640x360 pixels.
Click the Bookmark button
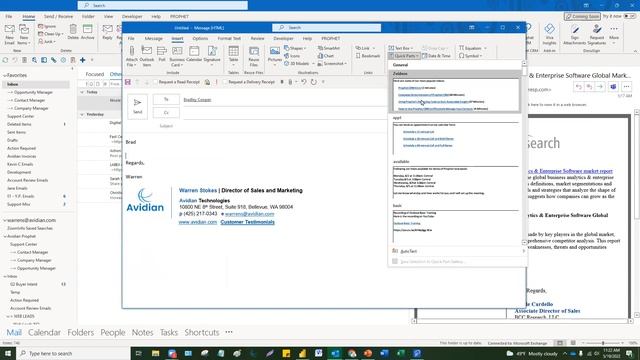pos(368,56)
